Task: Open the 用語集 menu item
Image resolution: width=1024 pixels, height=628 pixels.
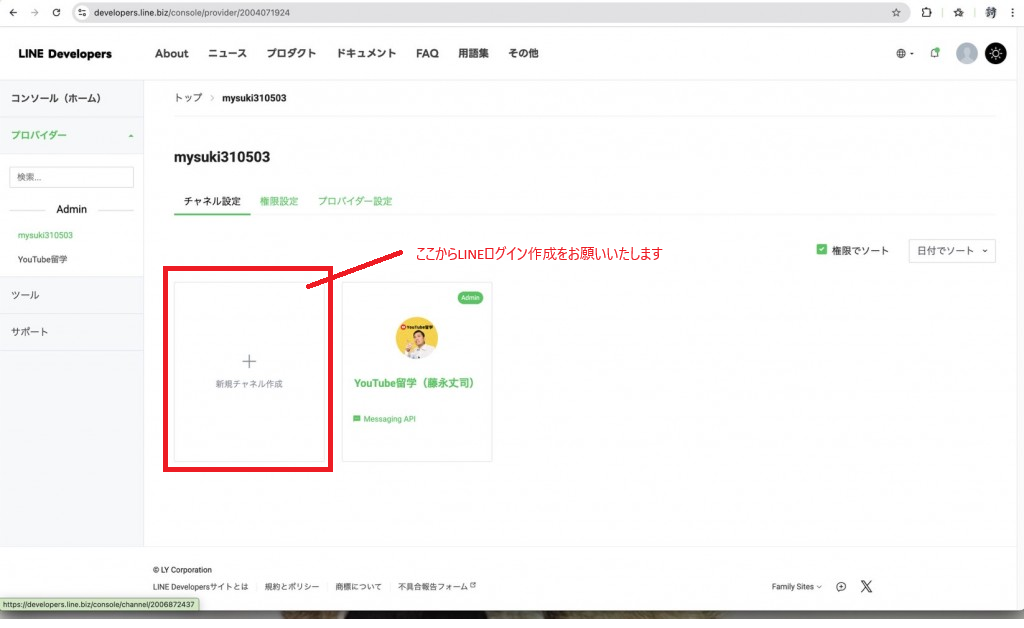Action: (473, 54)
